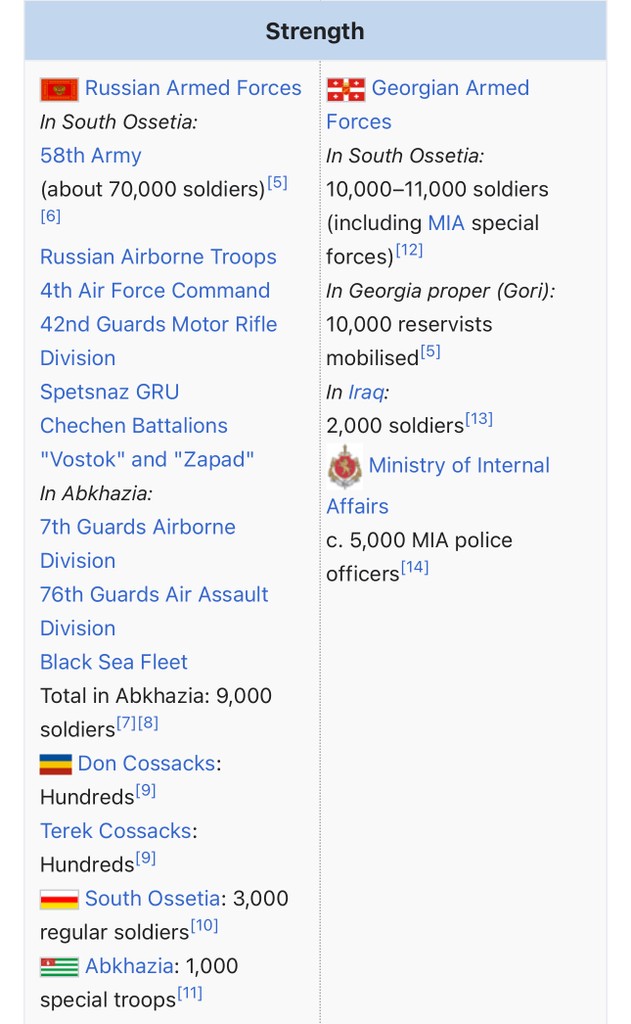The width and height of the screenshot is (631, 1024).
Task: Click the Russian Armed Forces flag icon
Action: (x=59, y=89)
